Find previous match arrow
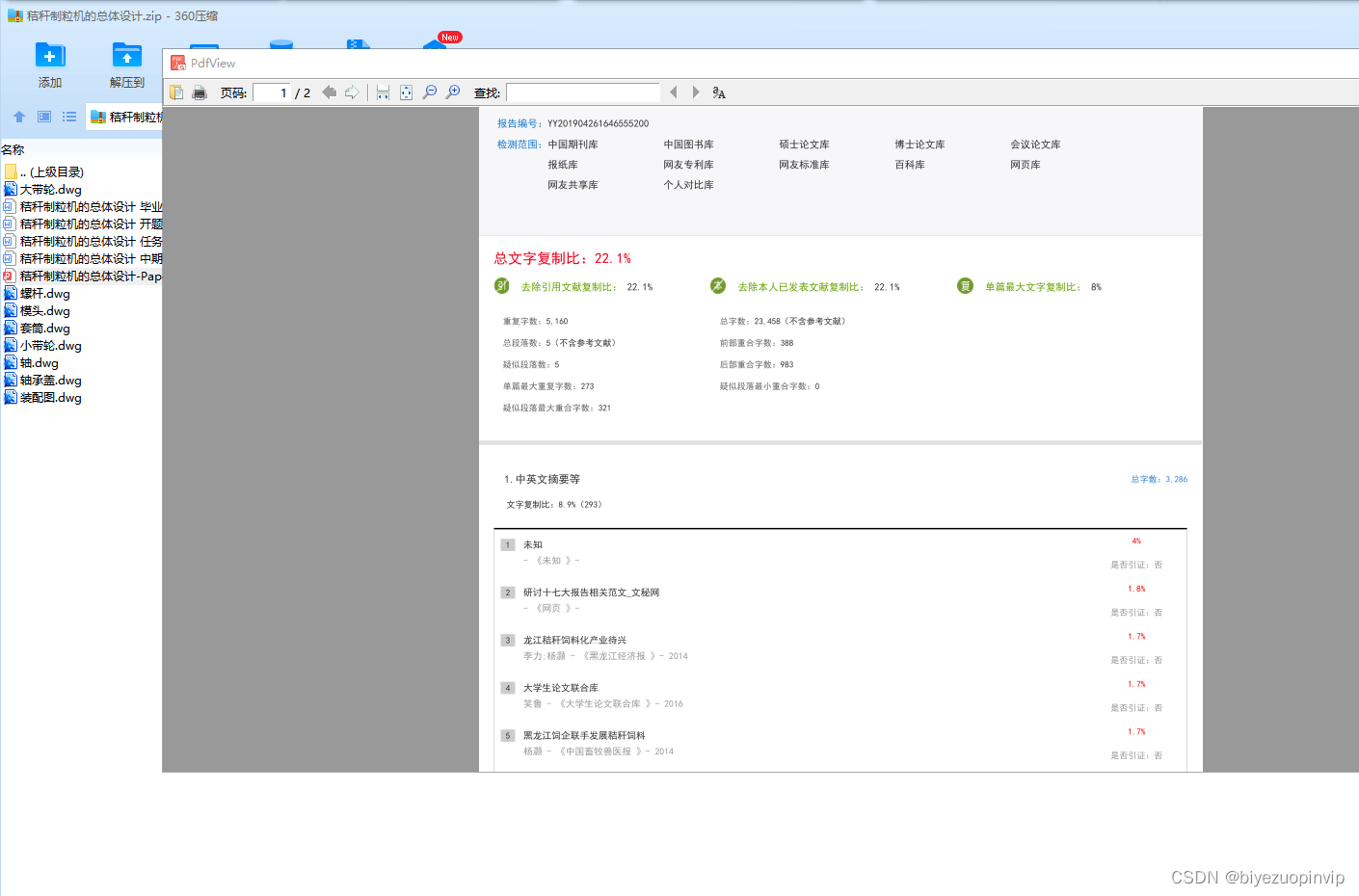Image resolution: width=1359 pixels, height=896 pixels. tap(673, 92)
